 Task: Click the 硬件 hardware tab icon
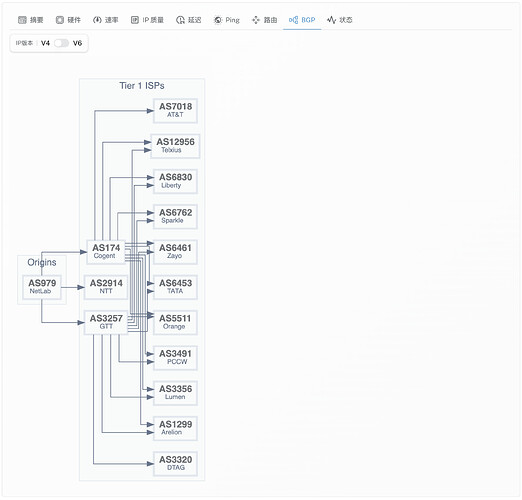click(x=60, y=20)
